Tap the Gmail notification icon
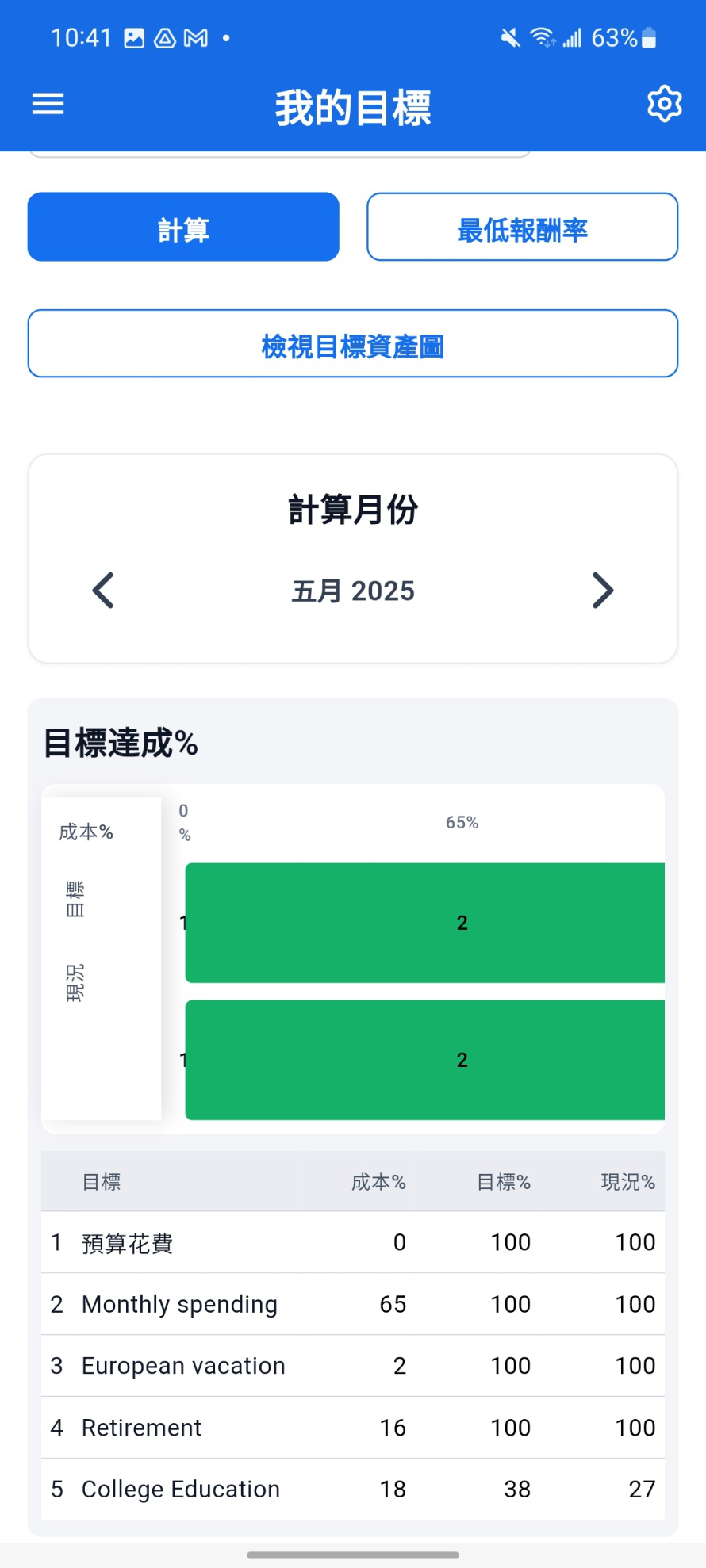The image size is (706, 1568). [196, 38]
